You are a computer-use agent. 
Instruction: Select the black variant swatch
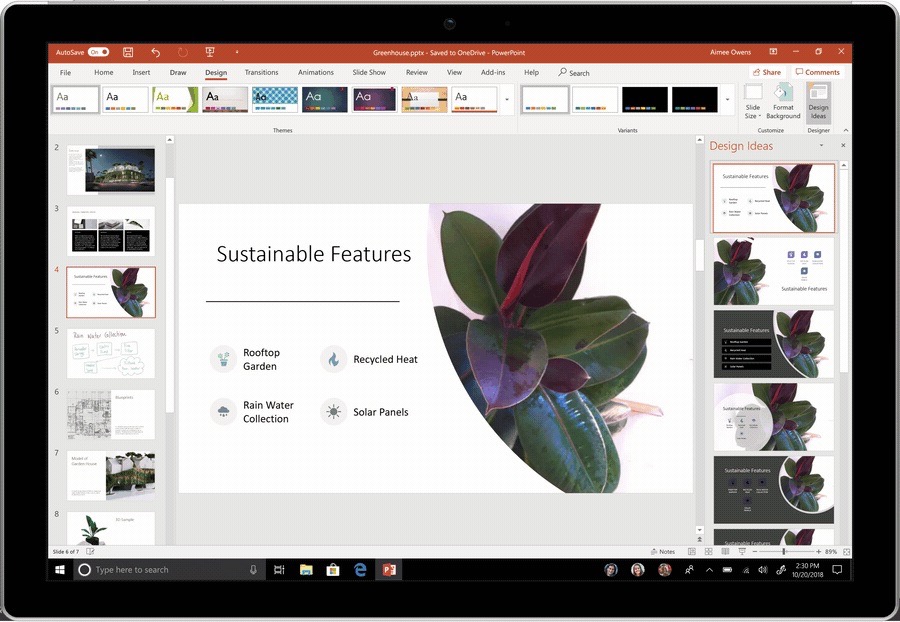(x=645, y=98)
